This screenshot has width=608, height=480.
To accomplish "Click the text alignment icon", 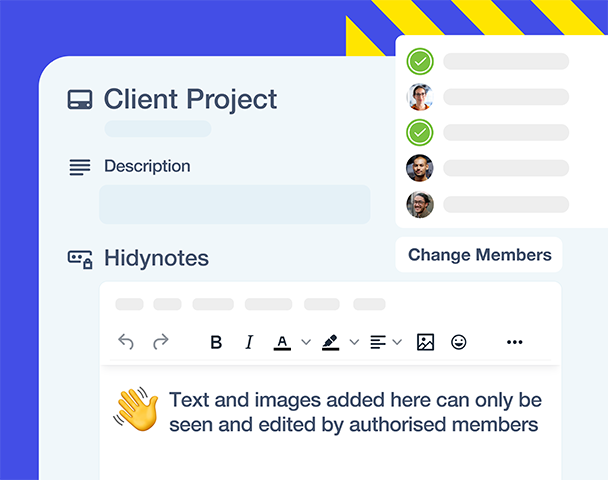I will [378, 342].
